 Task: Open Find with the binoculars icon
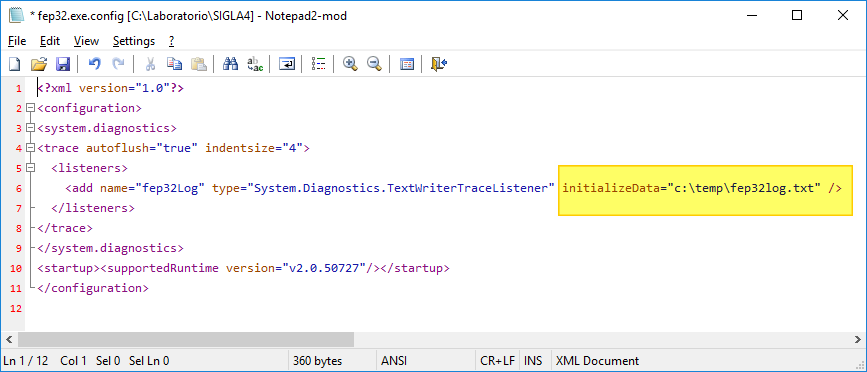230,64
